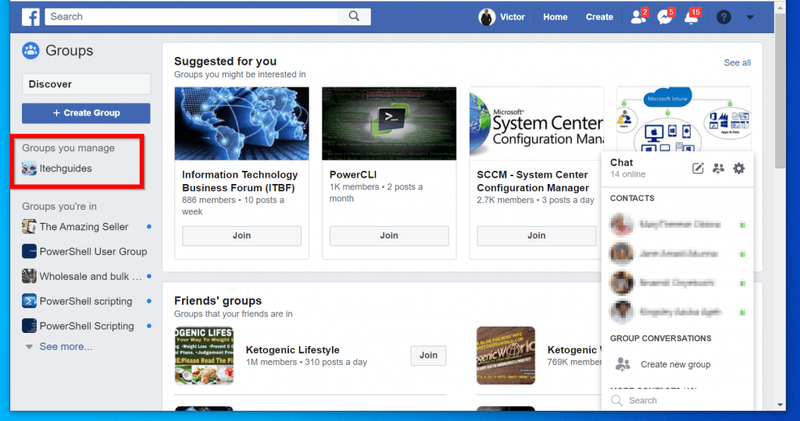The image size is (800, 421).
Task: Click the Facebook logo icon
Action: (31, 17)
